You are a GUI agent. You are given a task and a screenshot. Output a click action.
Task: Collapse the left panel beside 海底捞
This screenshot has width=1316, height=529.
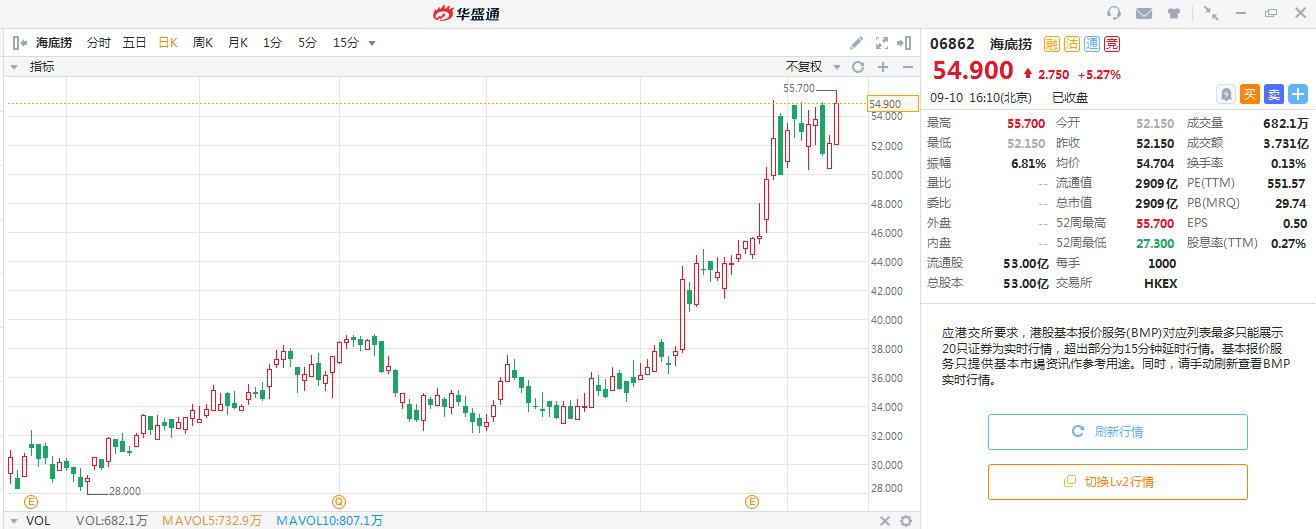point(18,43)
